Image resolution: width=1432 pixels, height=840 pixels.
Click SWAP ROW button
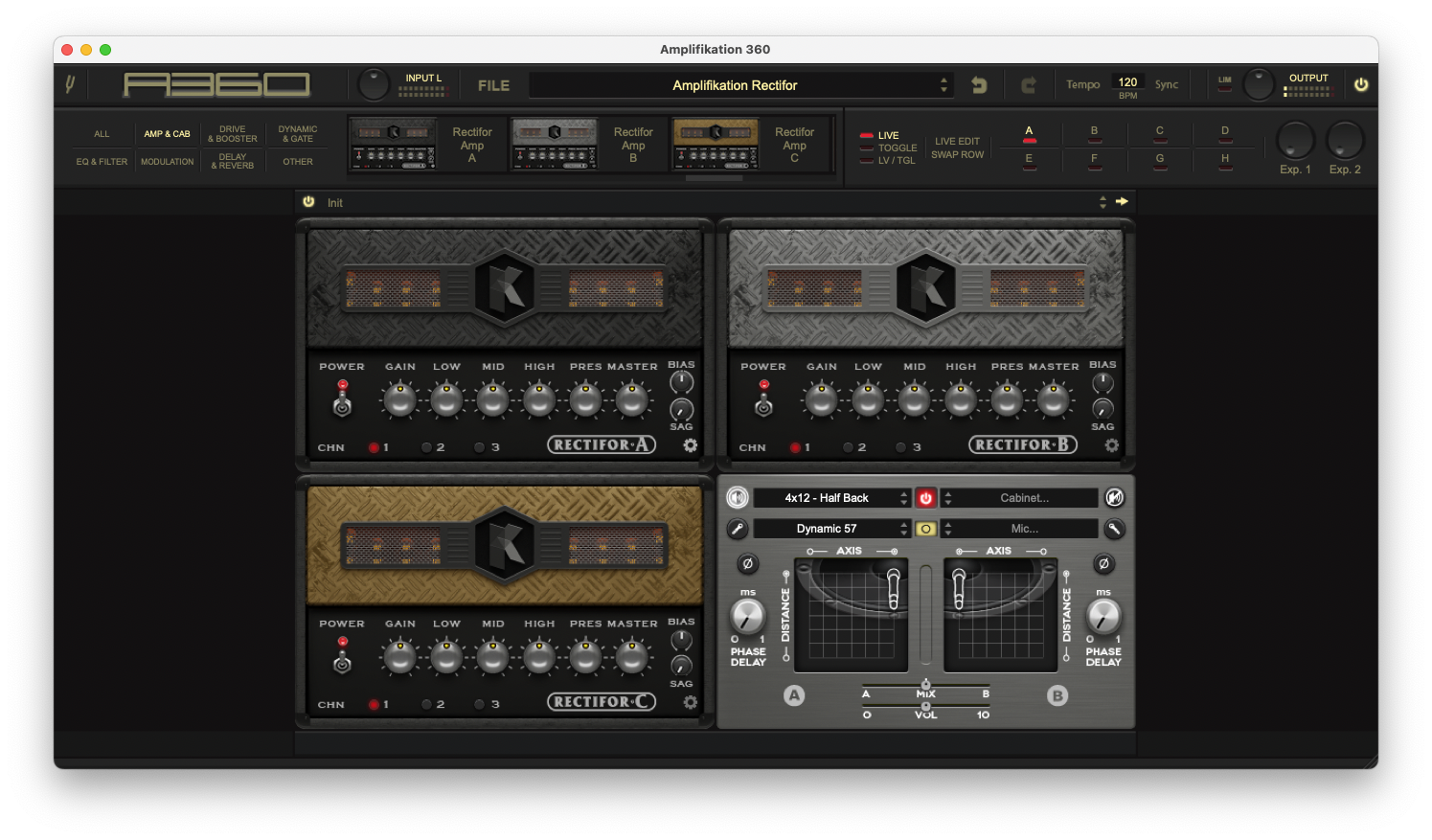pyautogui.click(x=957, y=154)
